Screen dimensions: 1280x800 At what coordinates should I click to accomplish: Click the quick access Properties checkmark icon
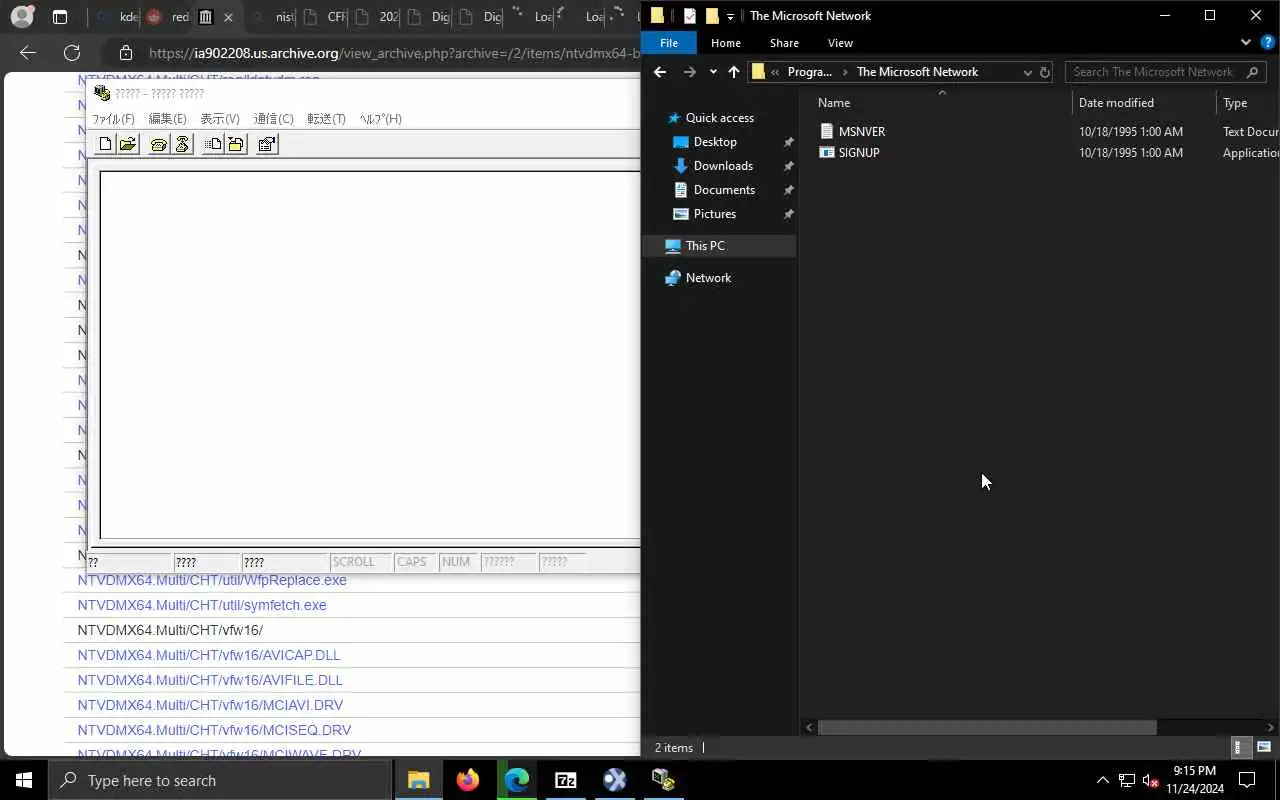(x=690, y=16)
